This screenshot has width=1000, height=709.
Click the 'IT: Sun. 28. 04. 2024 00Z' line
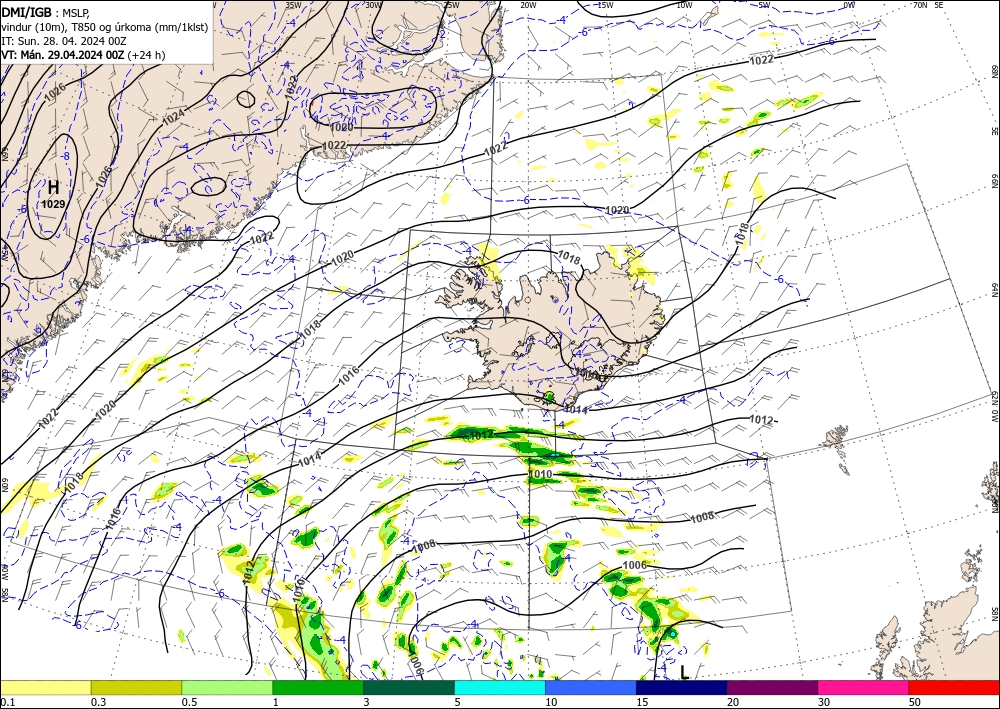[x=63, y=40]
